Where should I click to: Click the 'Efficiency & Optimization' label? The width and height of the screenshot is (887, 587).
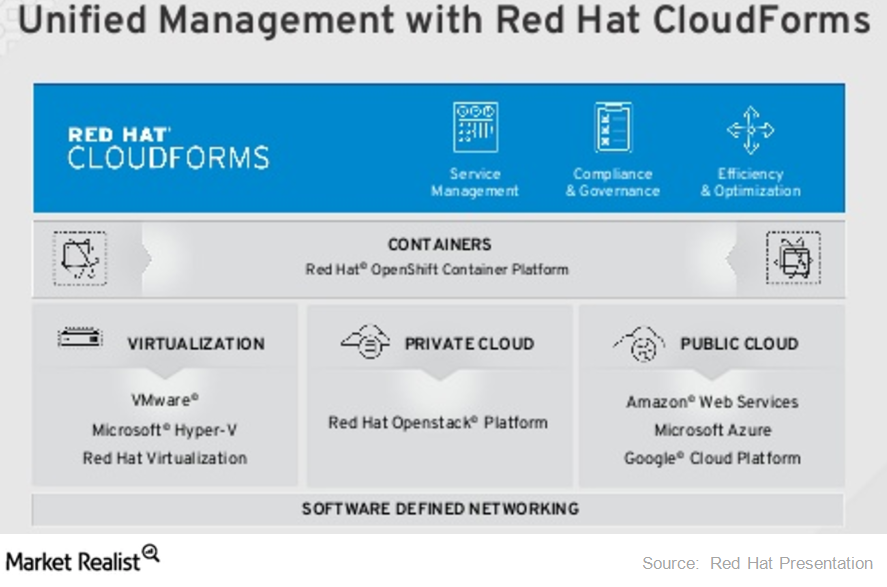pyautogui.click(x=751, y=182)
